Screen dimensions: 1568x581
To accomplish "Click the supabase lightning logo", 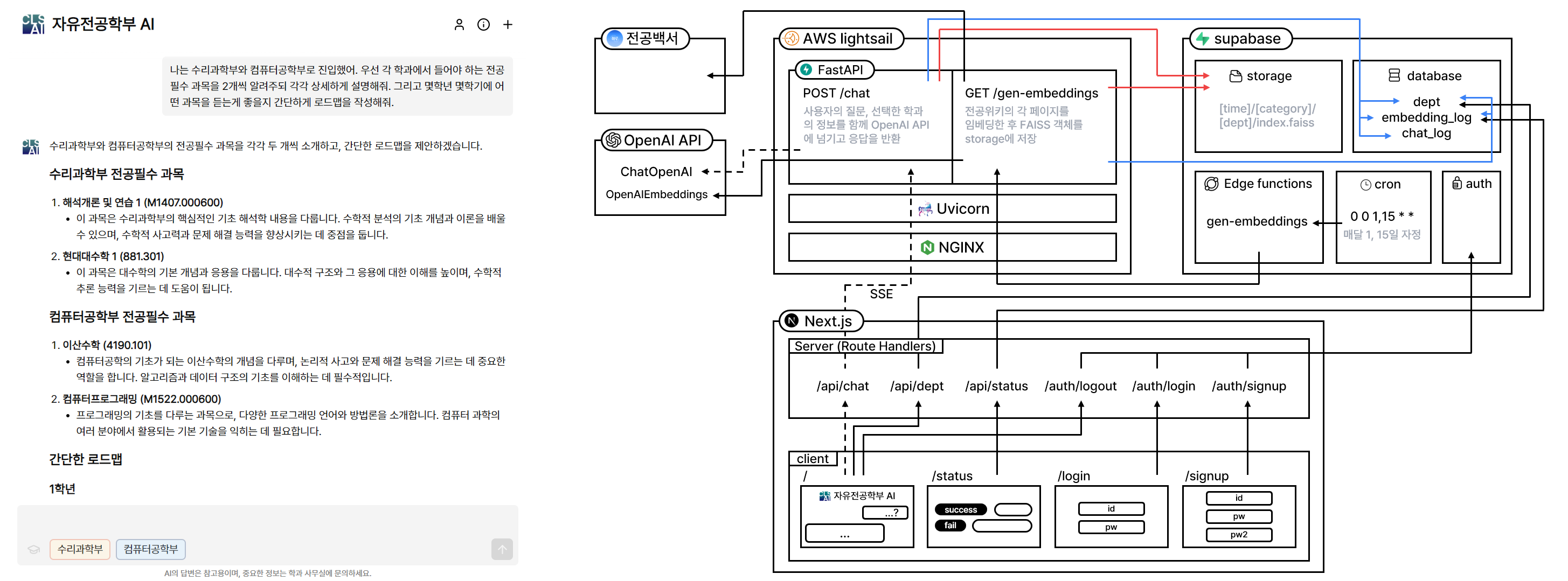I will tap(1202, 39).
